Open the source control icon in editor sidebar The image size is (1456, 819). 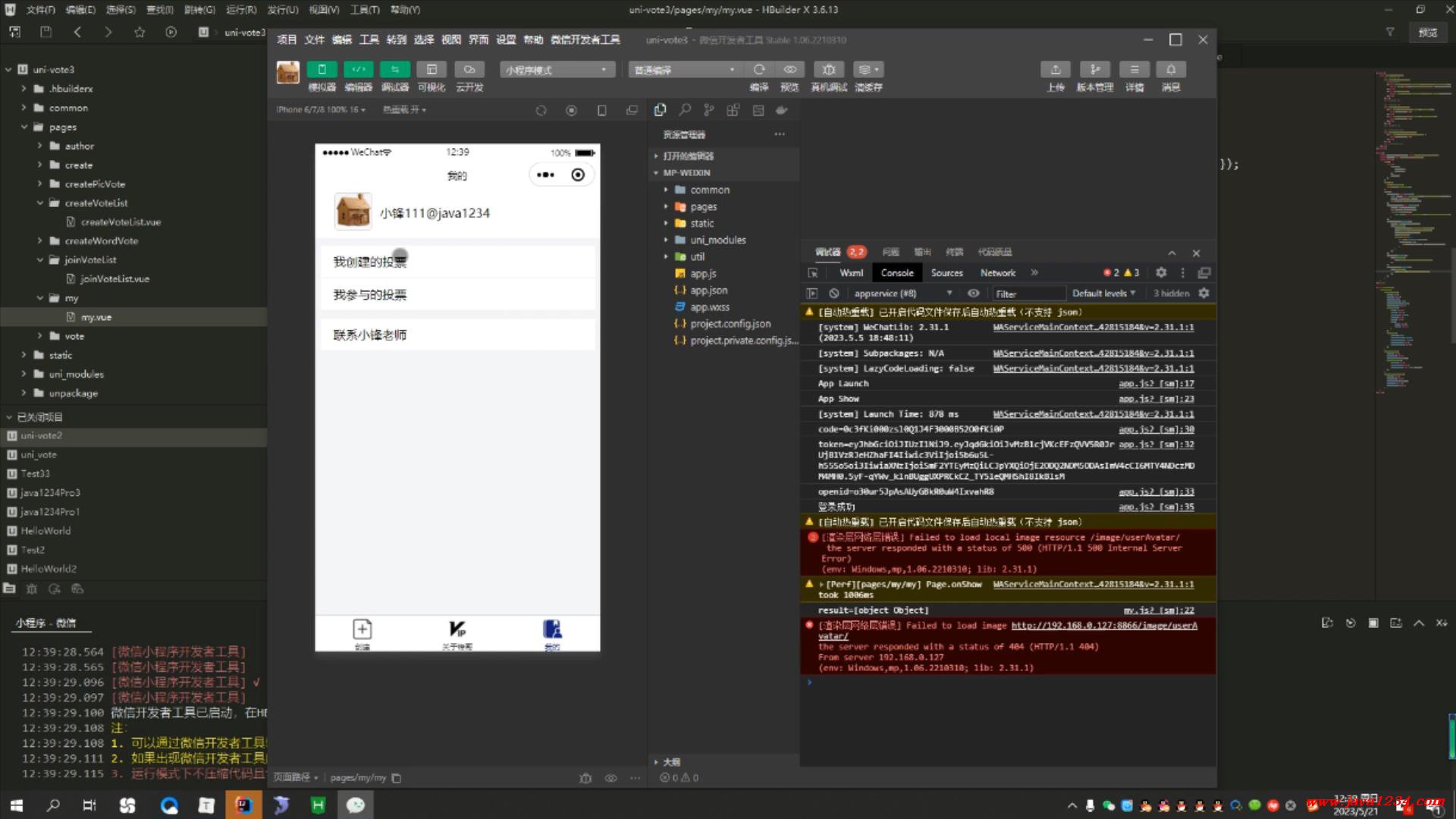[x=709, y=110]
